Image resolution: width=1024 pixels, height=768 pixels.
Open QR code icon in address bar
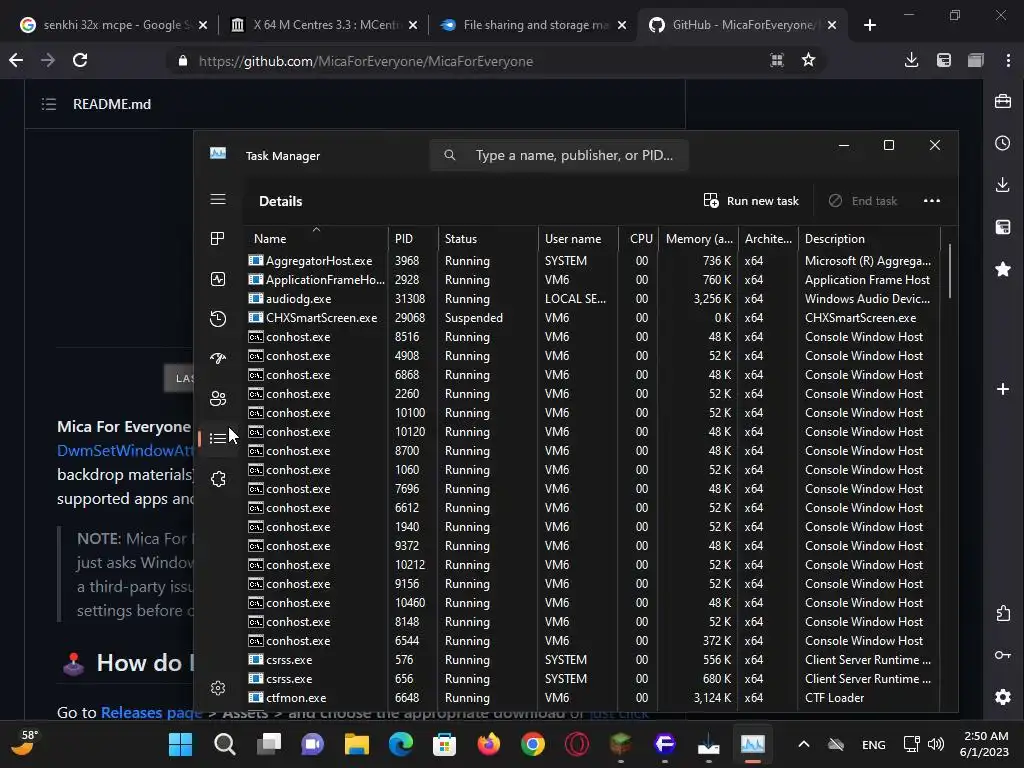(x=776, y=61)
